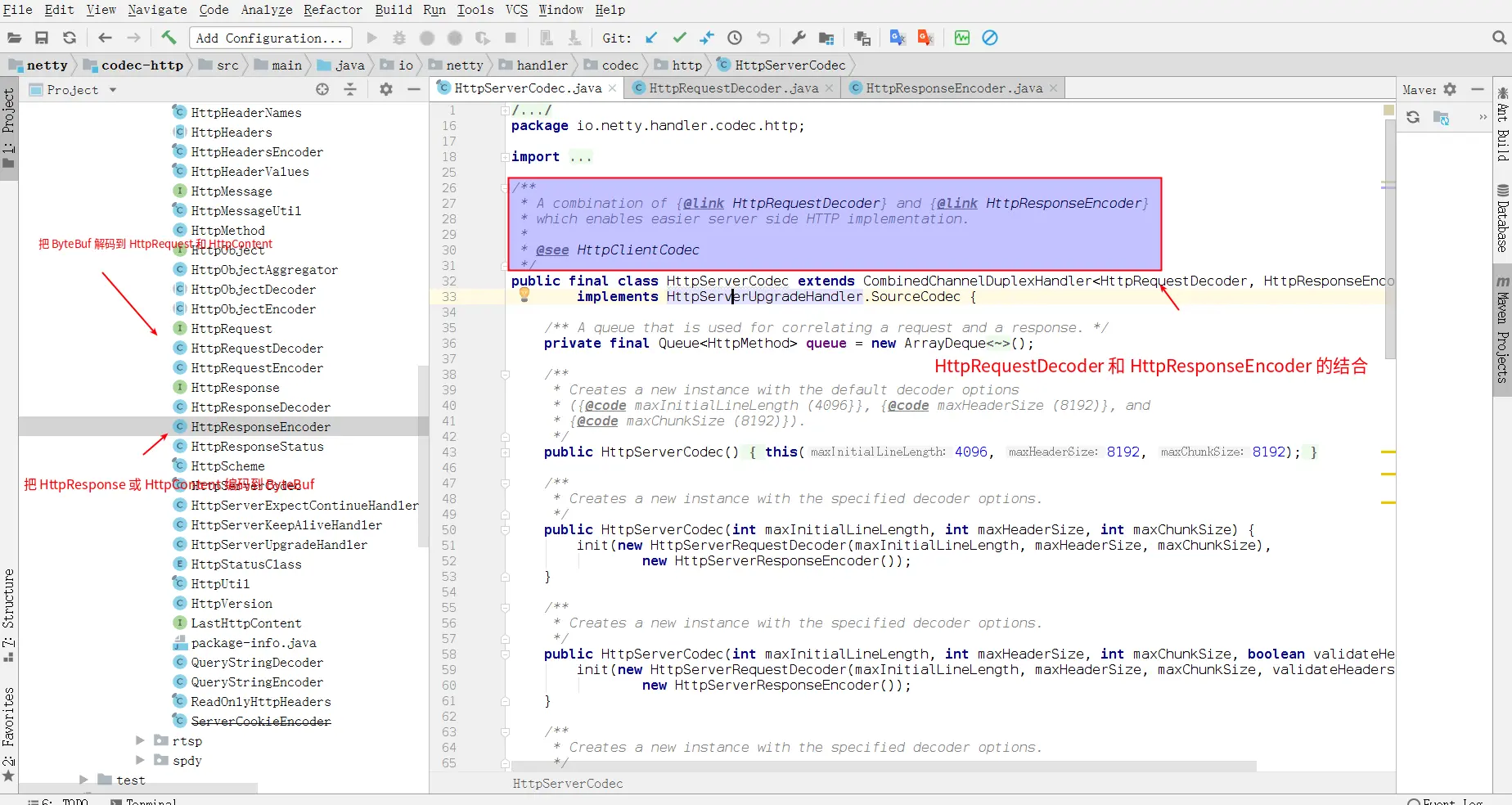This screenshot has width=1512, height=805.
Task: Commit changes with the Git checkmark
Action: 679,38
